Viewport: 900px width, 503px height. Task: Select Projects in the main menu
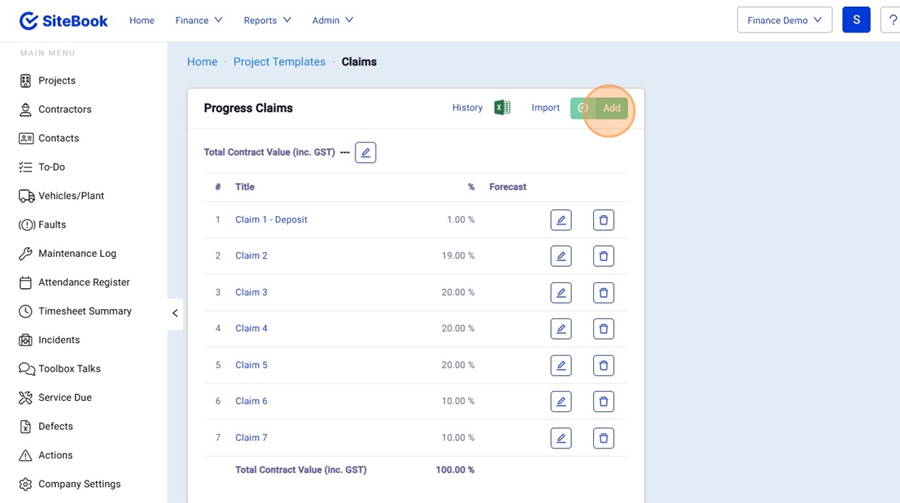click(x=57, y=81)
